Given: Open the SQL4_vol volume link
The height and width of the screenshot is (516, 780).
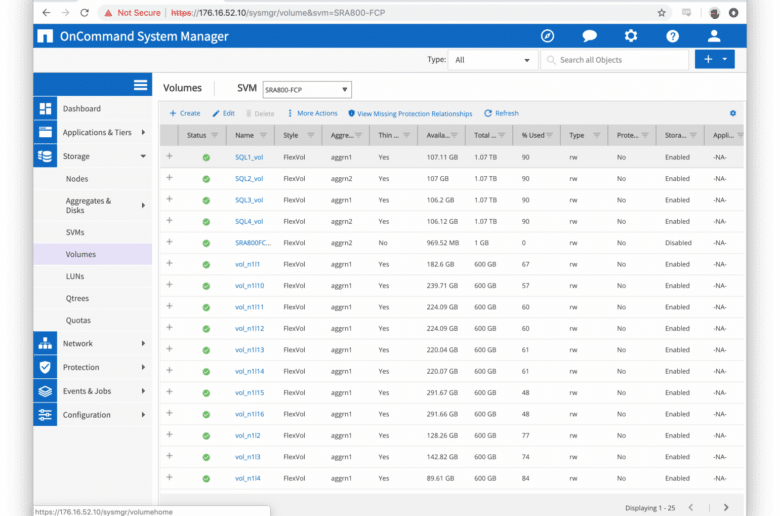Looking at the screenshot, I should 249,221.
